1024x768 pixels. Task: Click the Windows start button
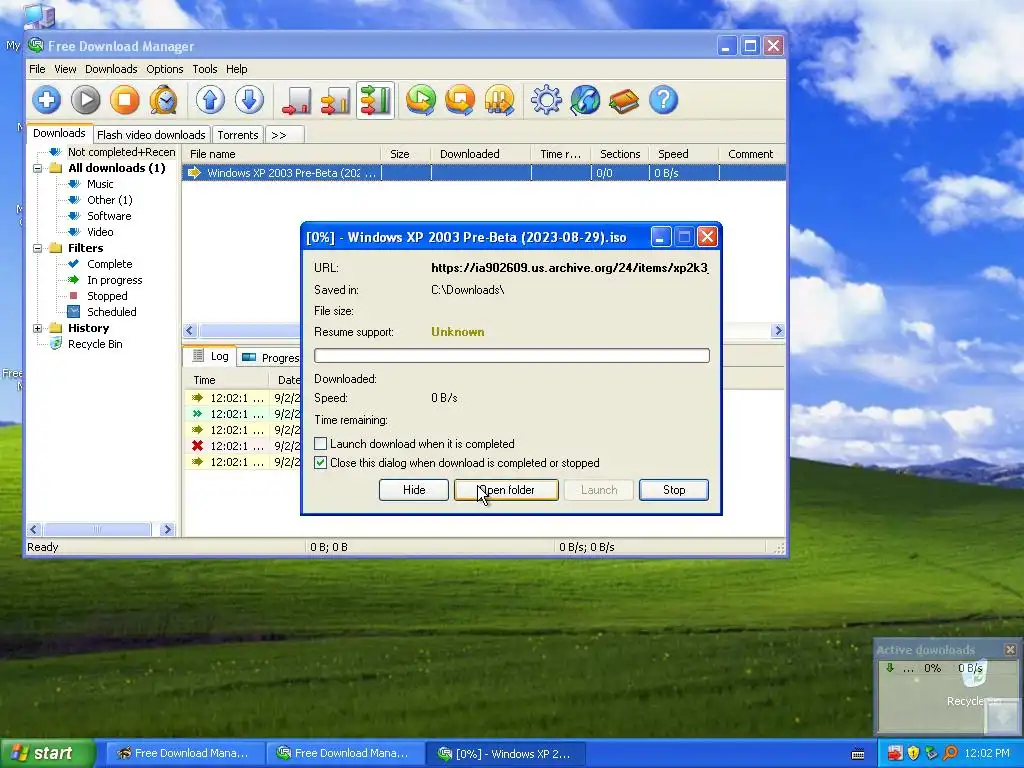point(47,753)
